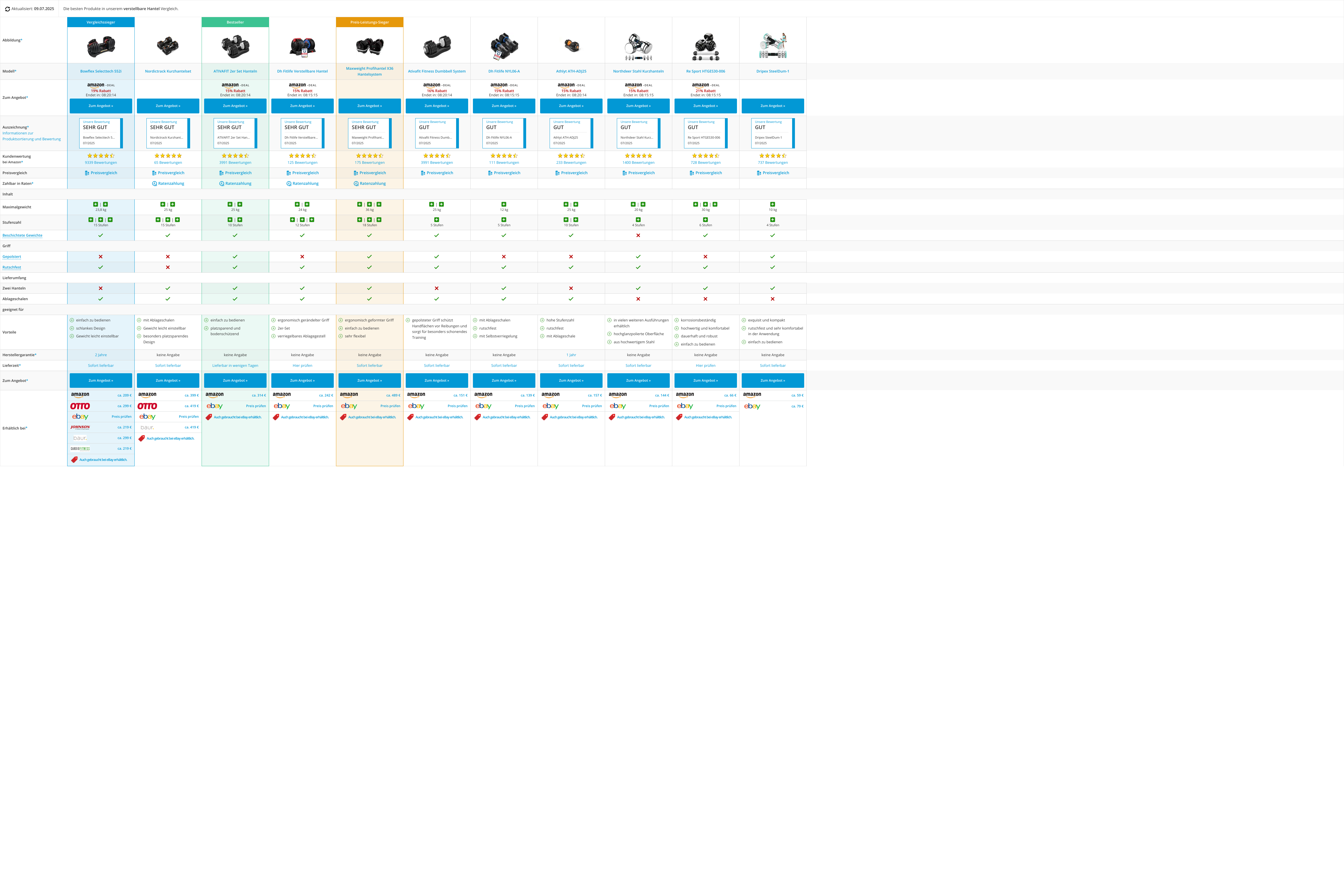Click the ca. 489 € price

click(393, 395)
